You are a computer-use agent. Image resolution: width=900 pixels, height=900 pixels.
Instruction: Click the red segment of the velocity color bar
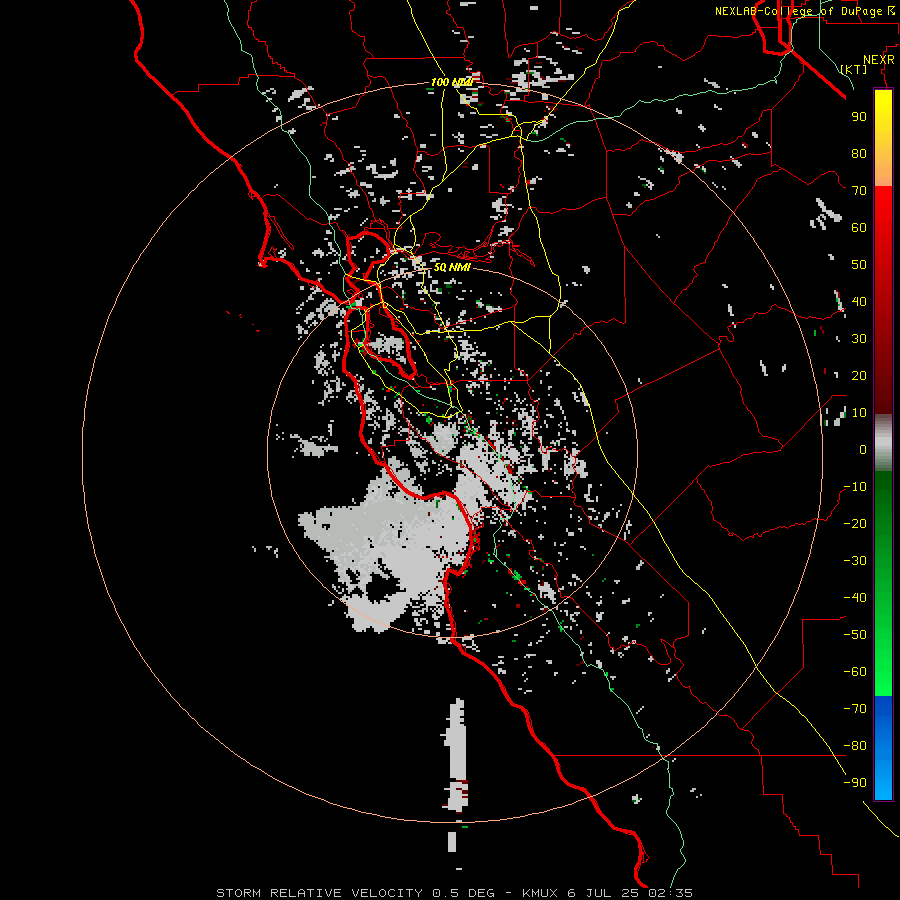pyautogui.click(x=883, y=298)
